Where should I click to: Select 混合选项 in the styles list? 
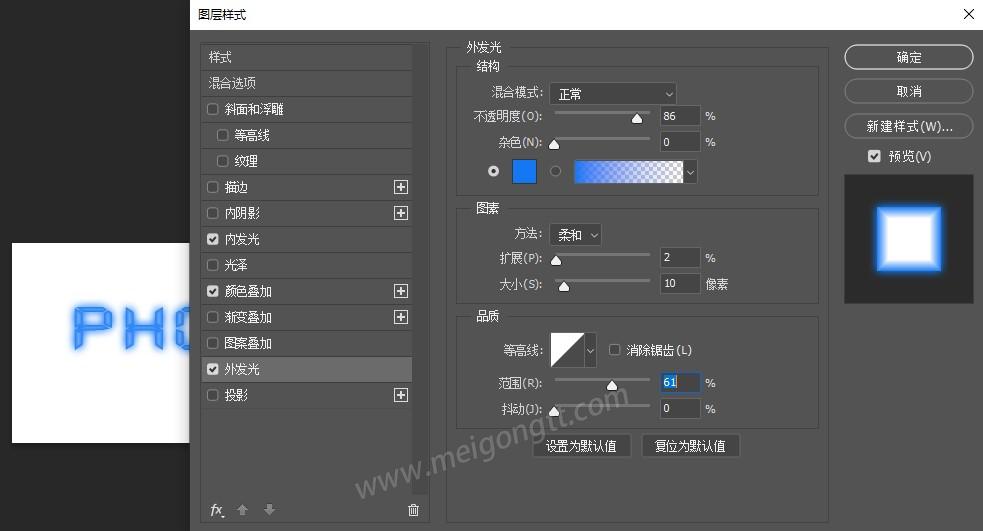(x=306, y=83)
